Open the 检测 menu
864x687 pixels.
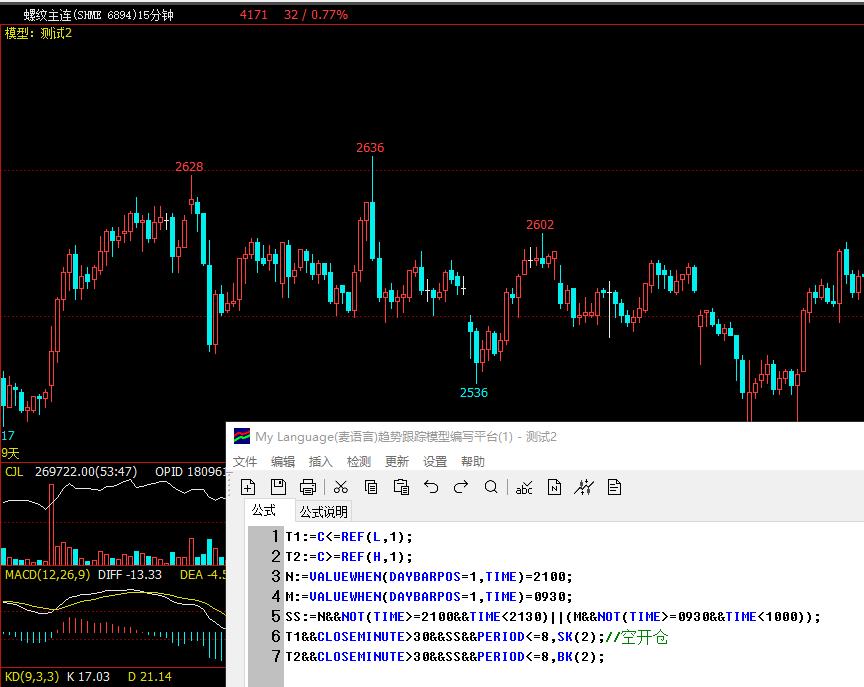click(359, 462)
